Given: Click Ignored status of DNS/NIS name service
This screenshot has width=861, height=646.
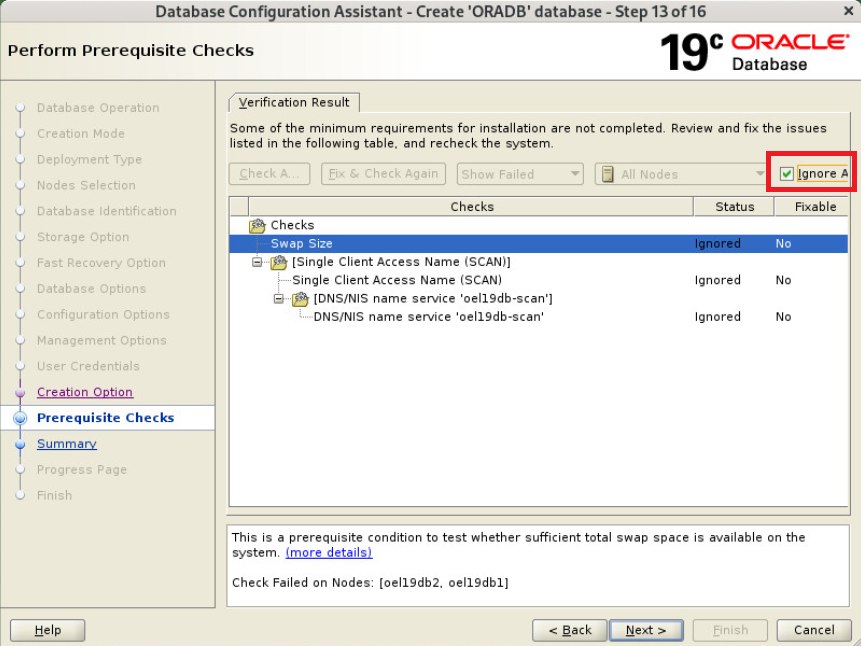Looking at the screenshot, I should 717,317.
